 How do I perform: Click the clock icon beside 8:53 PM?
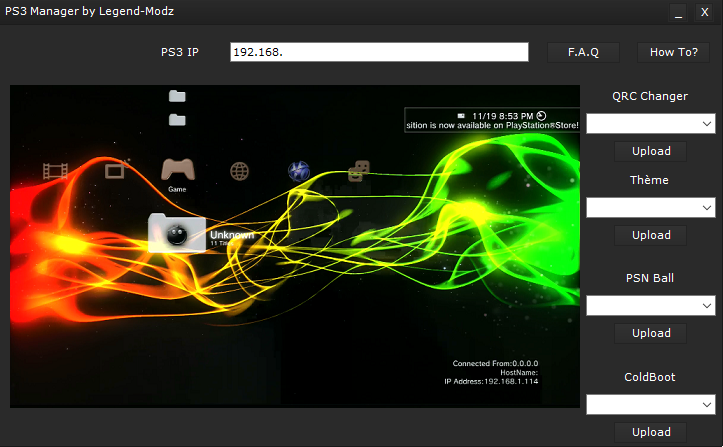click(541, 116)
